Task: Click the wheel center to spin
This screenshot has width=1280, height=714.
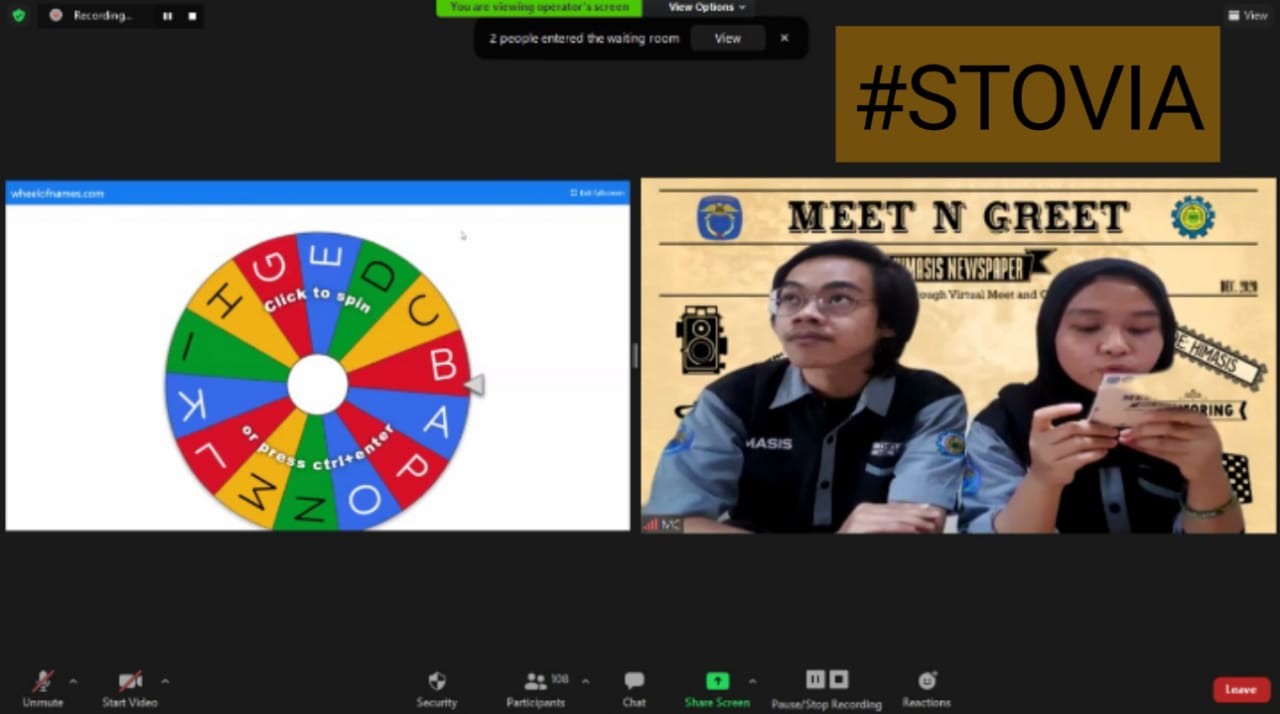Action: [318, 384]
